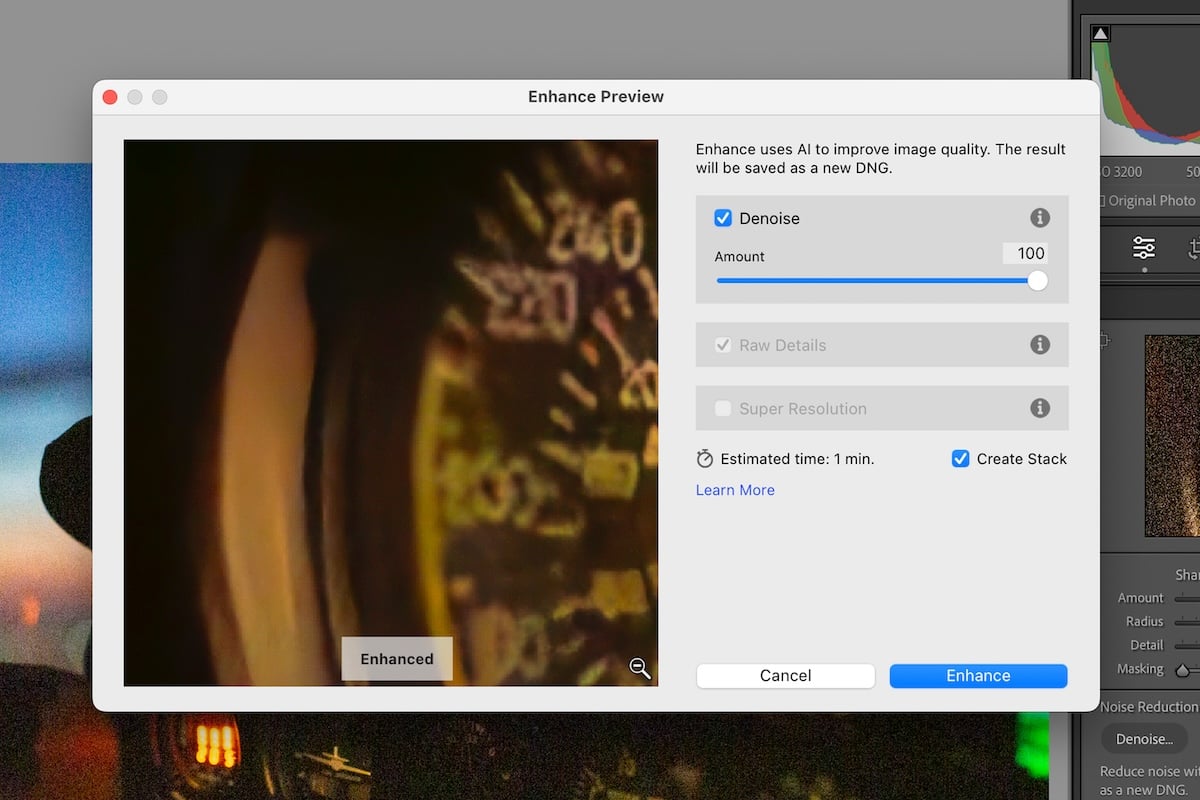The width and height of the screenshot is (1200, 800).
Task: Open the Denoise dialog from Noise Reduction
Action: (x=1143, y=739)
